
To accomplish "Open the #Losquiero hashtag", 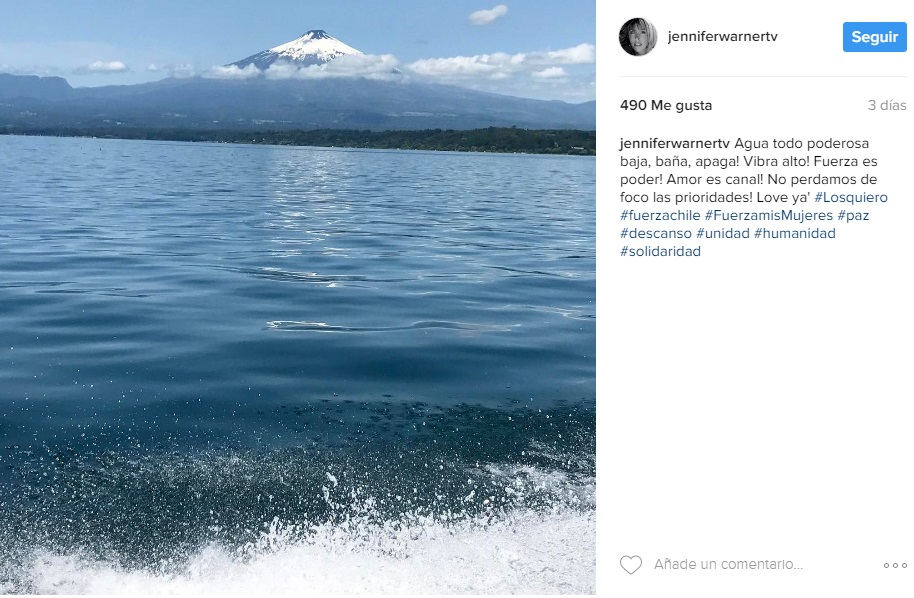I will pos(851,198).
